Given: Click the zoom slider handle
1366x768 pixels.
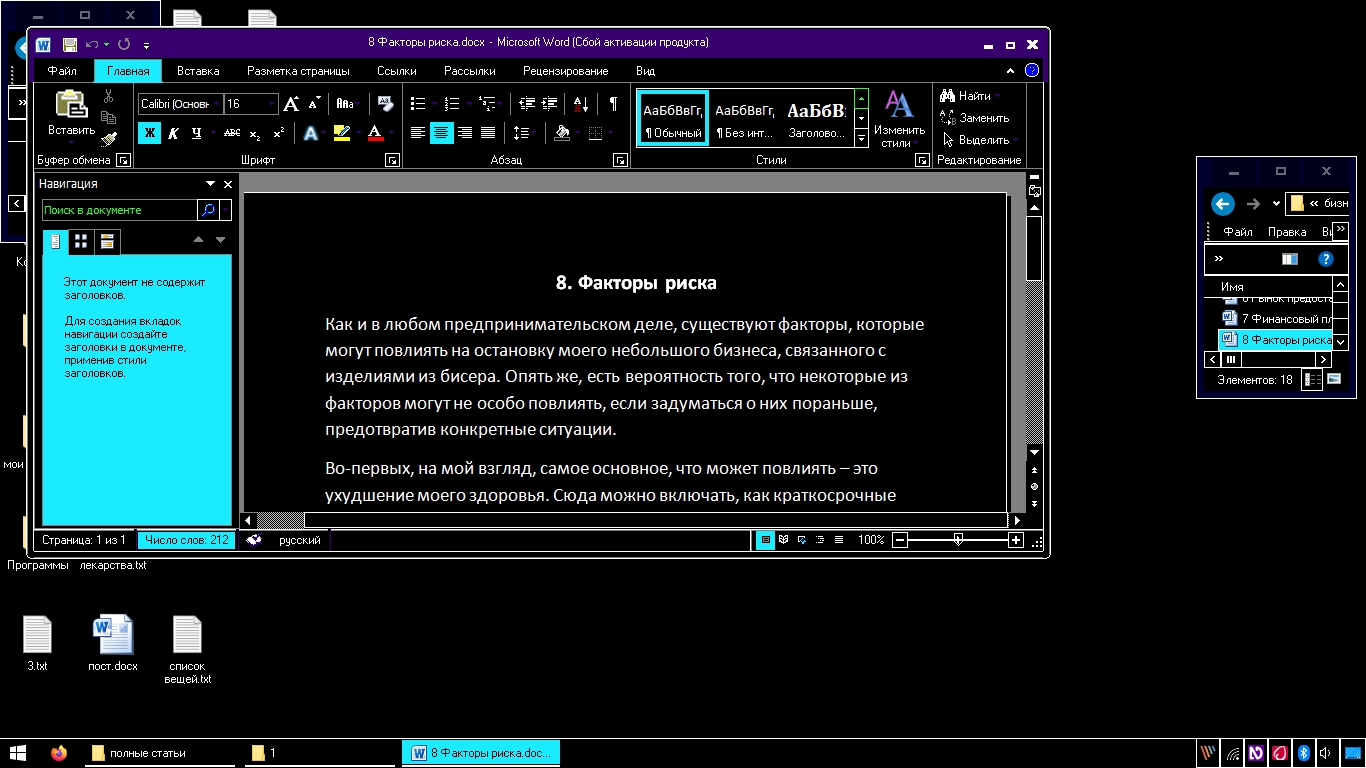Looking at the screenshot, I should [x=958, y=540].
